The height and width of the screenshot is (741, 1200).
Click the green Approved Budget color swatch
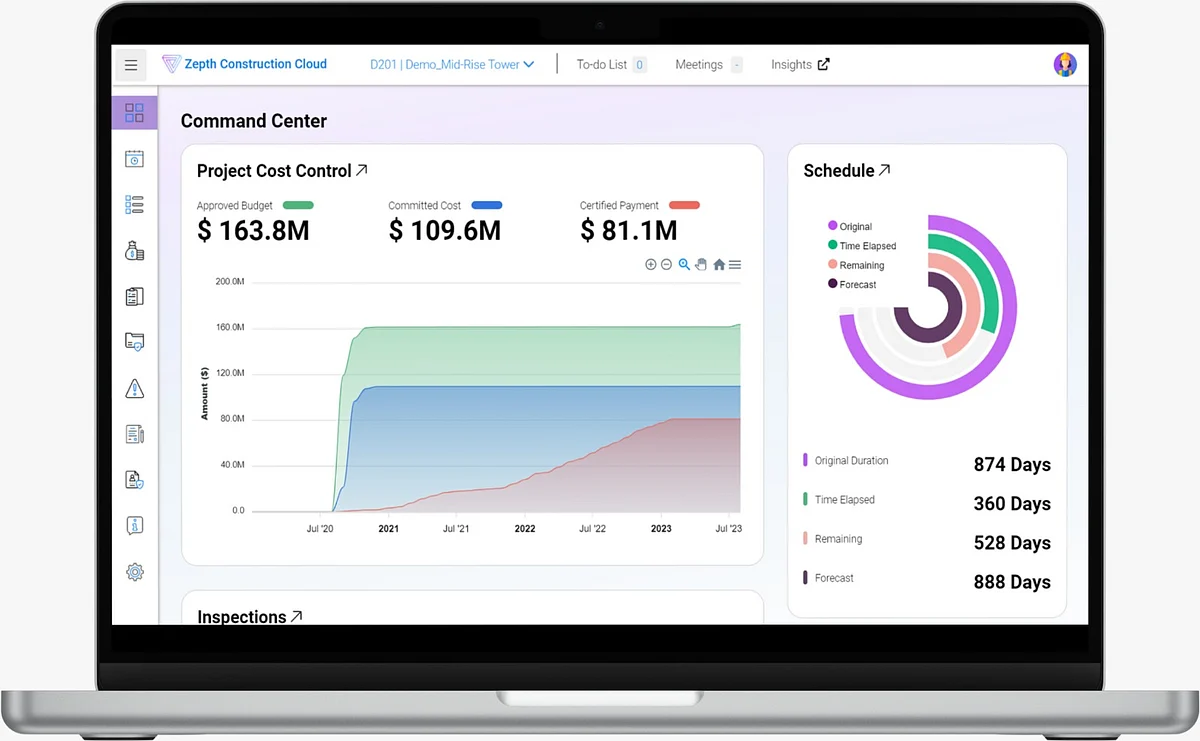298,205
